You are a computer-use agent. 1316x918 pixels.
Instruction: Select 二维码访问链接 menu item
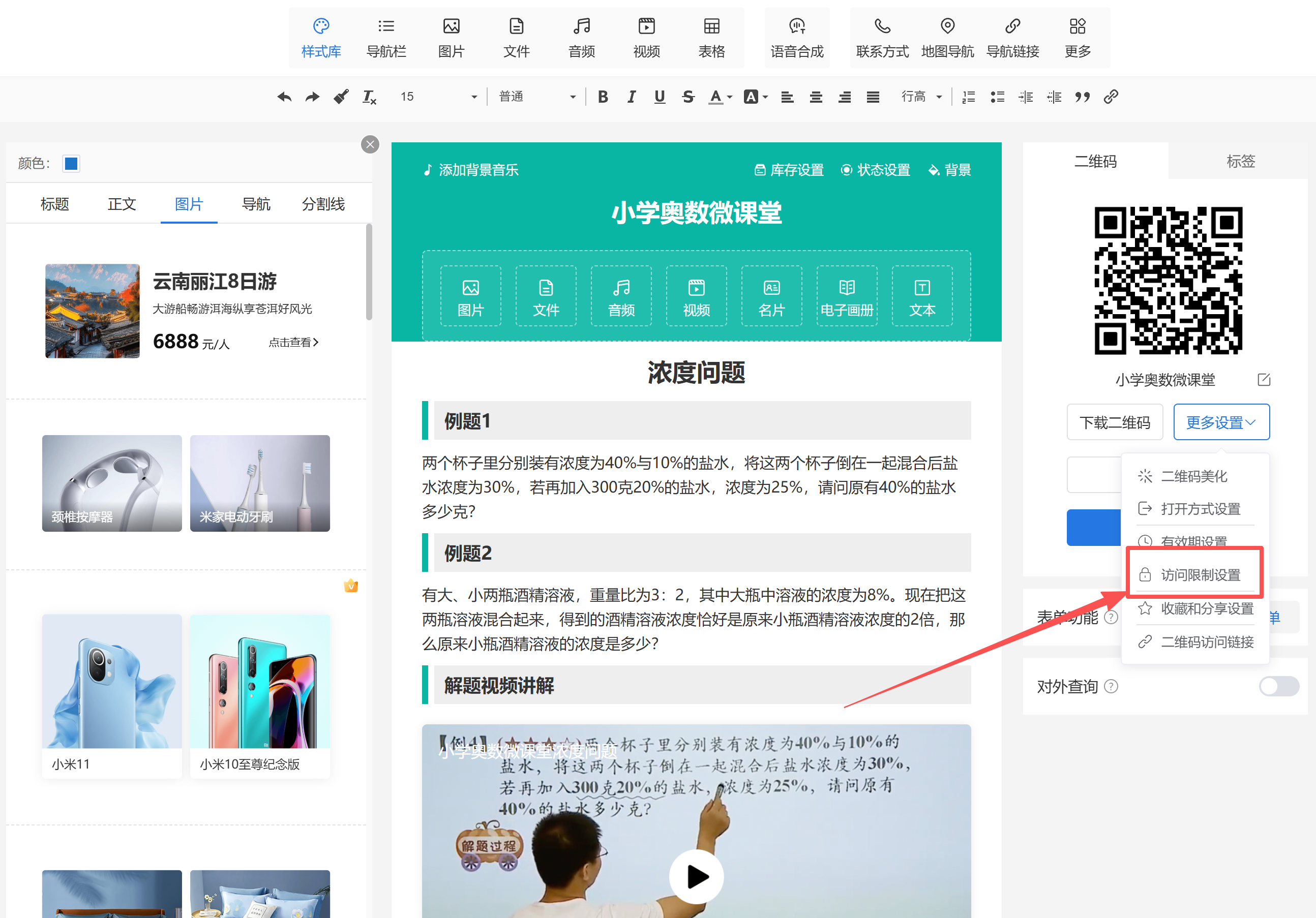1195,642
